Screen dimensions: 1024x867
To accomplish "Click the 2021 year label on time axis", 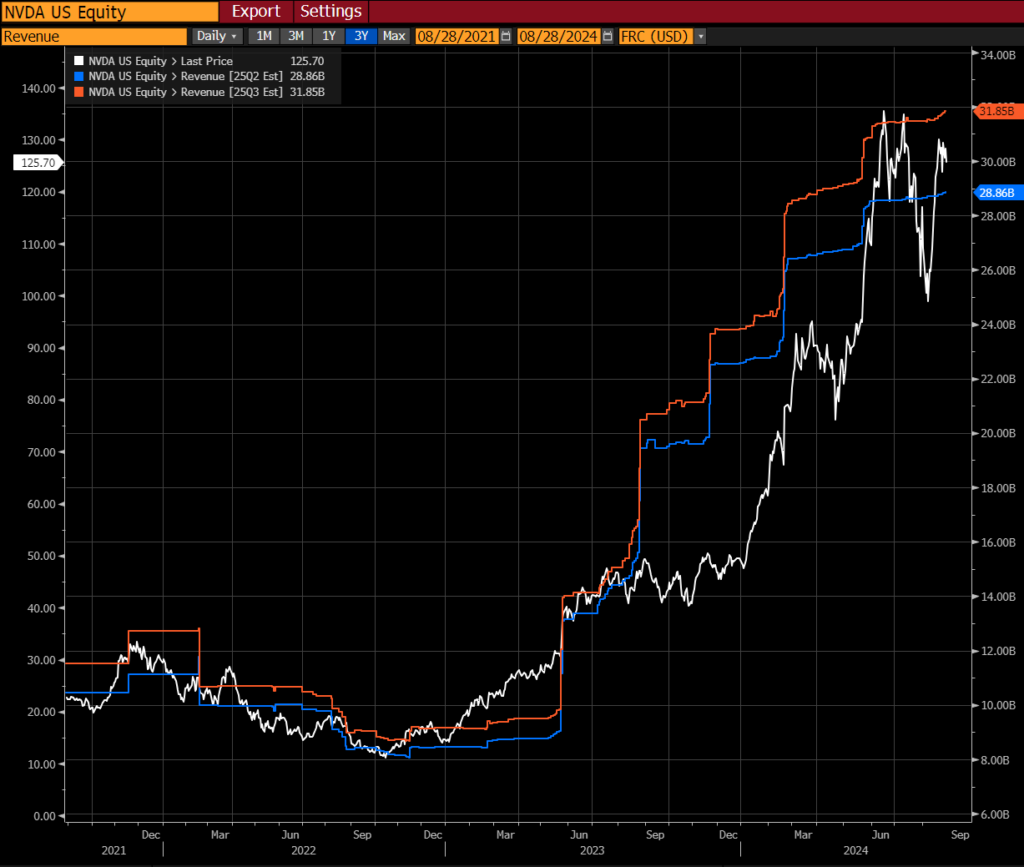I will click(x=114, y=851).
